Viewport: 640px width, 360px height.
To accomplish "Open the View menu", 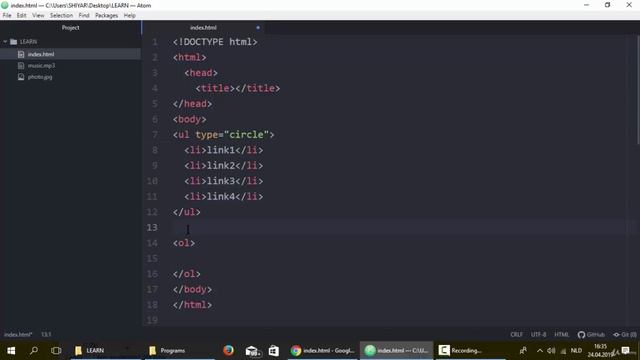I will click(38, 16).
